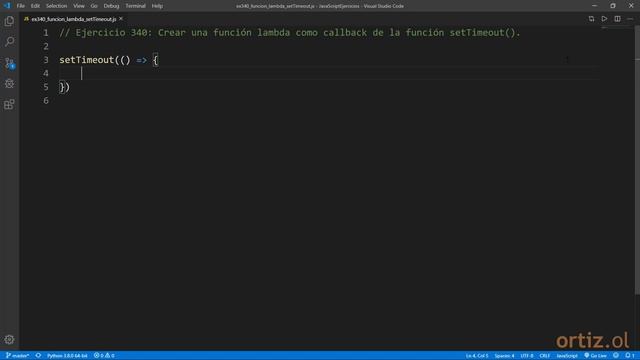Close the ex340_funcion_lambda_setTimeout.js tab
This screenshot has width=640, height=360.
pyautogui.click(x=121, y=19)
